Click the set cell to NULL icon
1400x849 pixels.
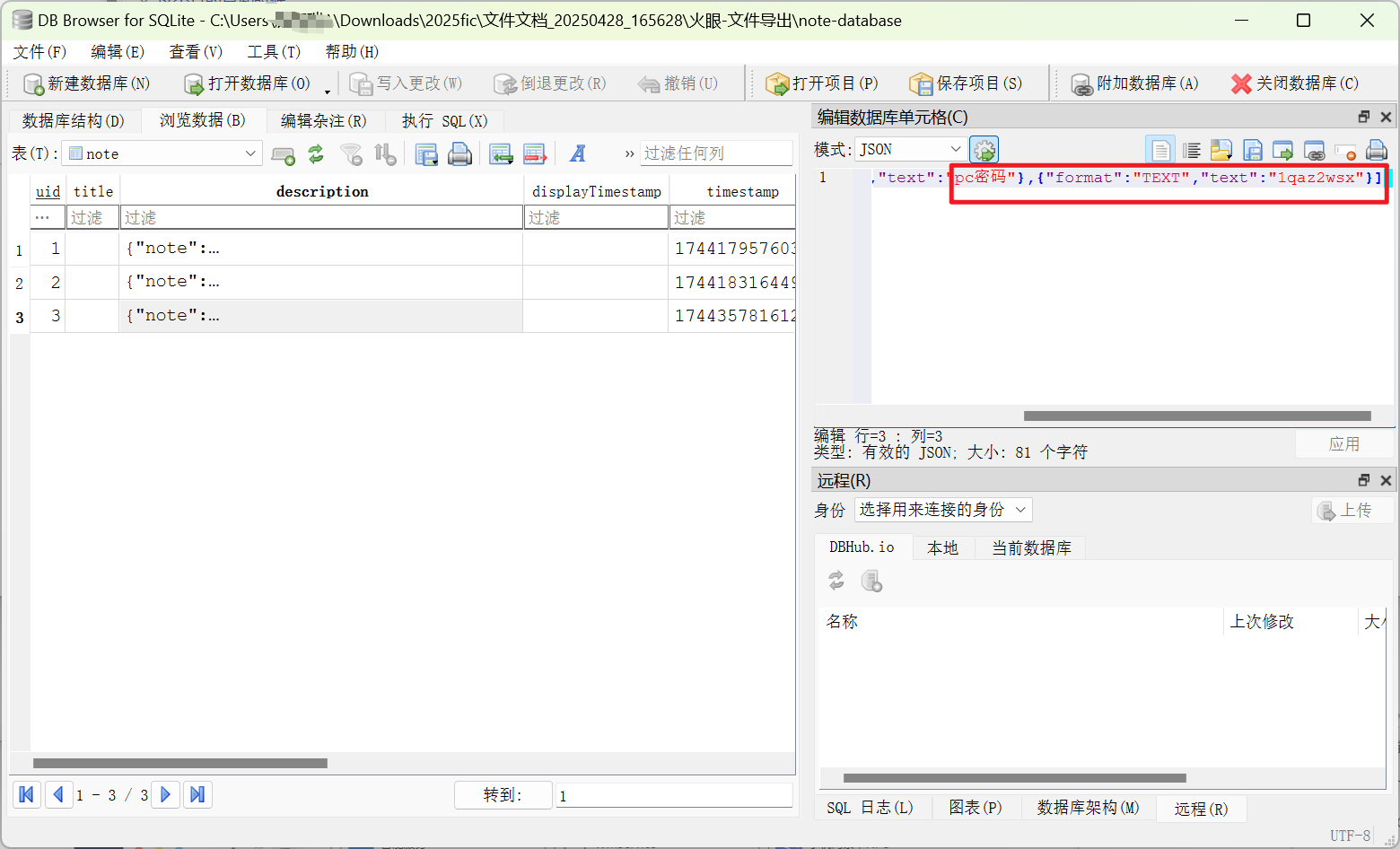point(1345,150)
